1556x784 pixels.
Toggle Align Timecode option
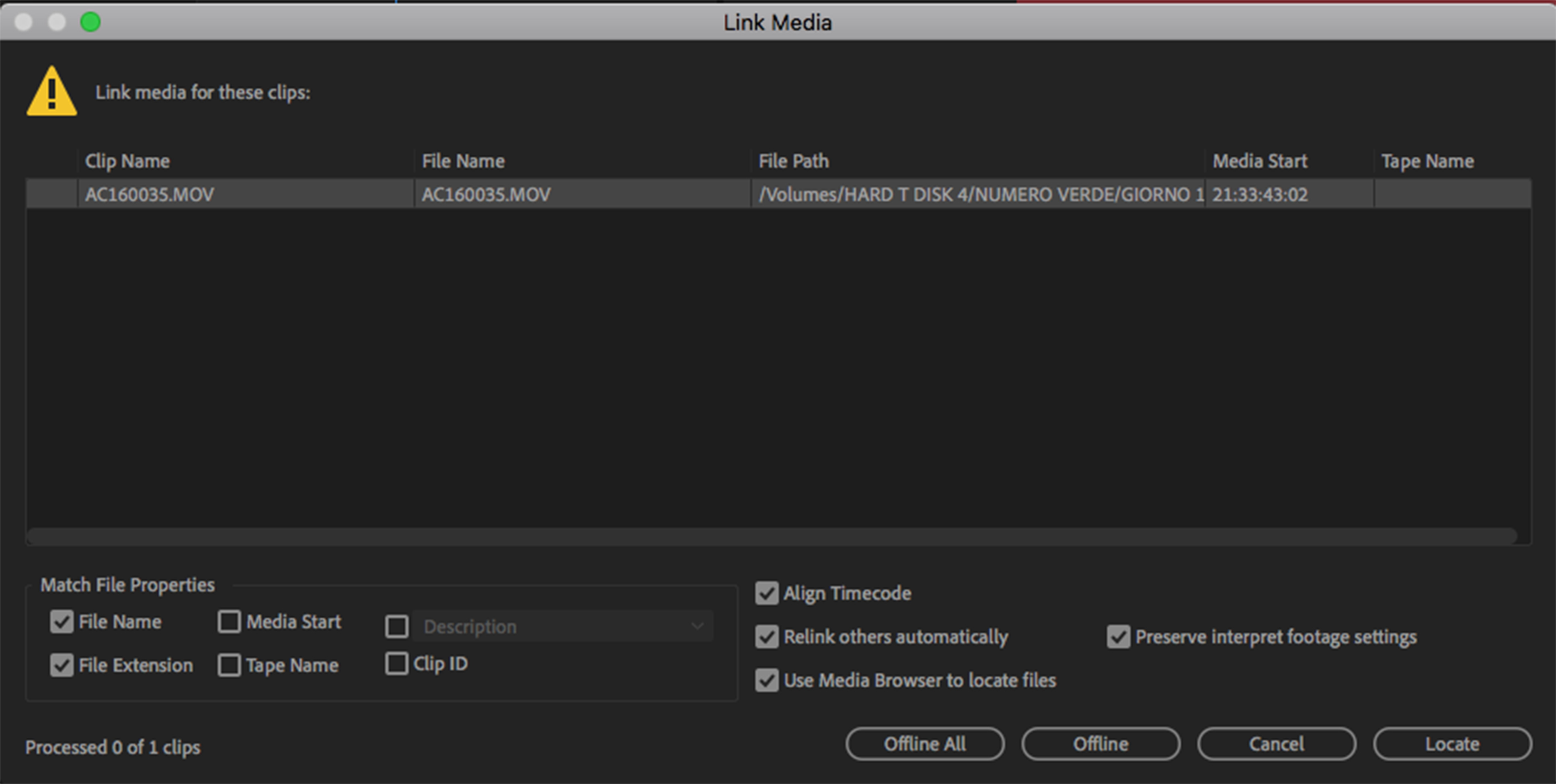coord(766,593)
